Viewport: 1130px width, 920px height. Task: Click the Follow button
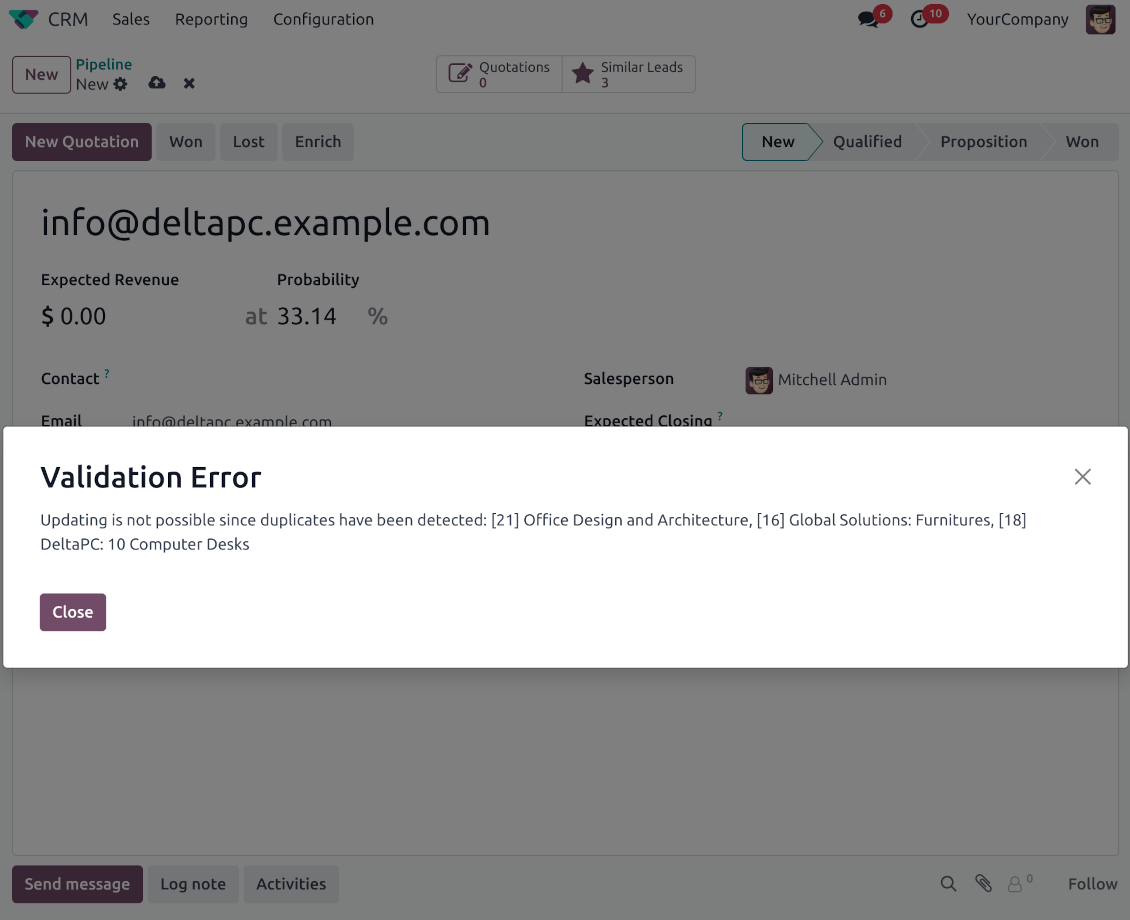pyautogui.click(x=1092, y=884)
